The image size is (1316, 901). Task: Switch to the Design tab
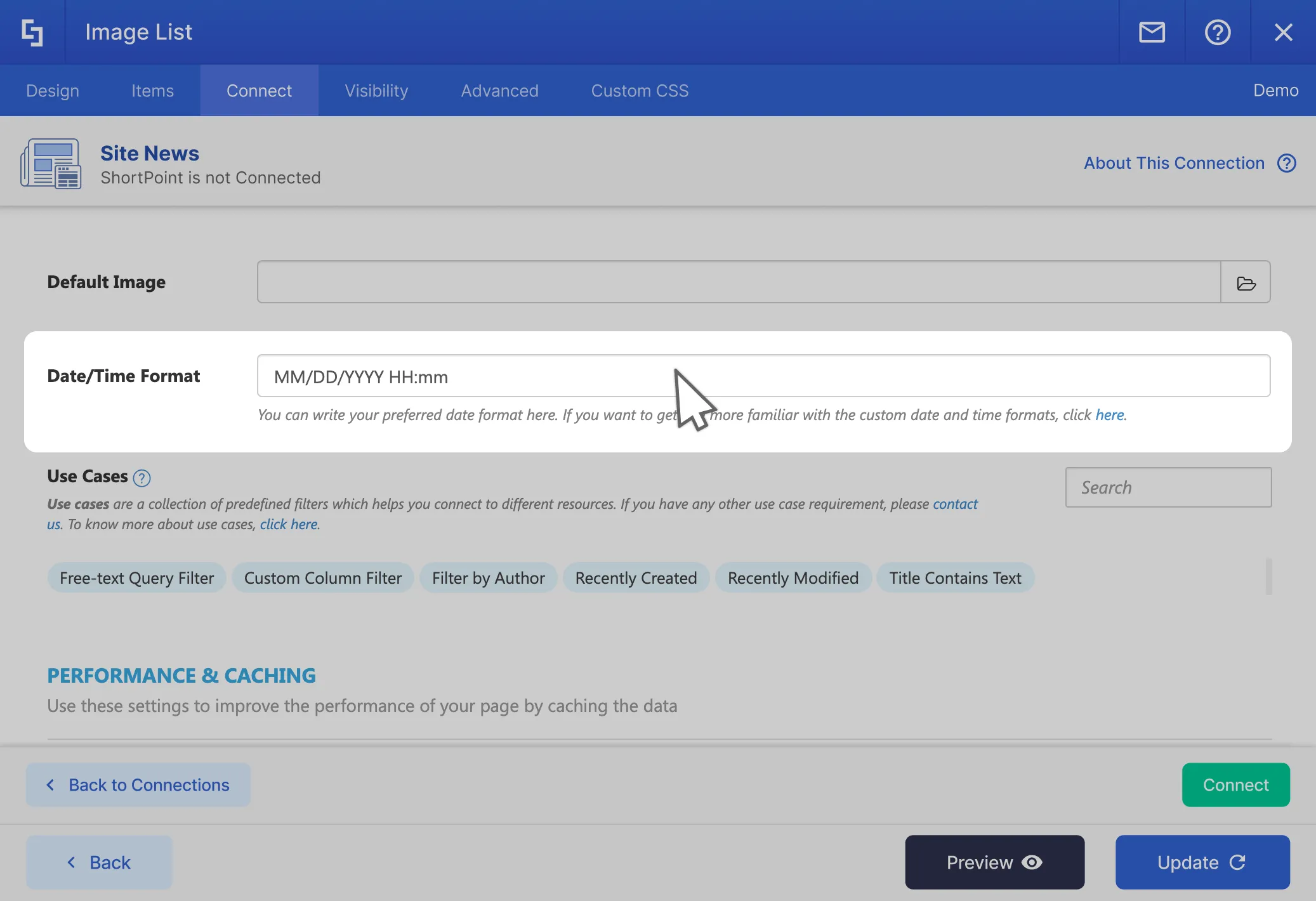point(53,91)
